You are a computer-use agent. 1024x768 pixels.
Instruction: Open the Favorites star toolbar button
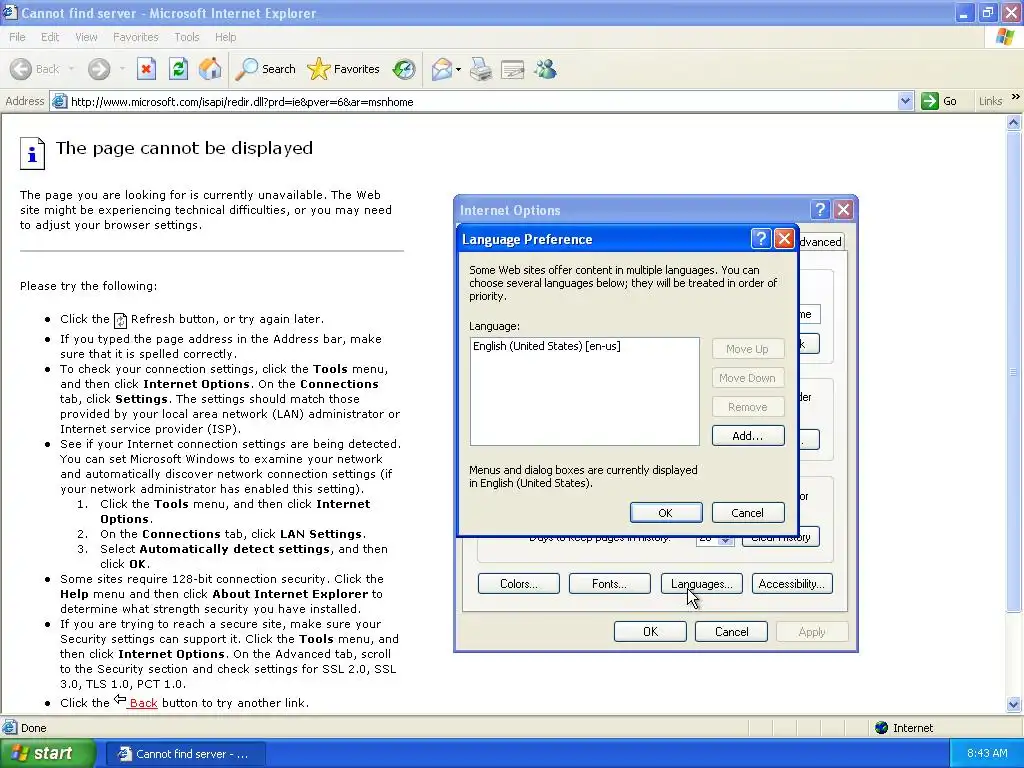pyautogui.click(x=344, y=69)
